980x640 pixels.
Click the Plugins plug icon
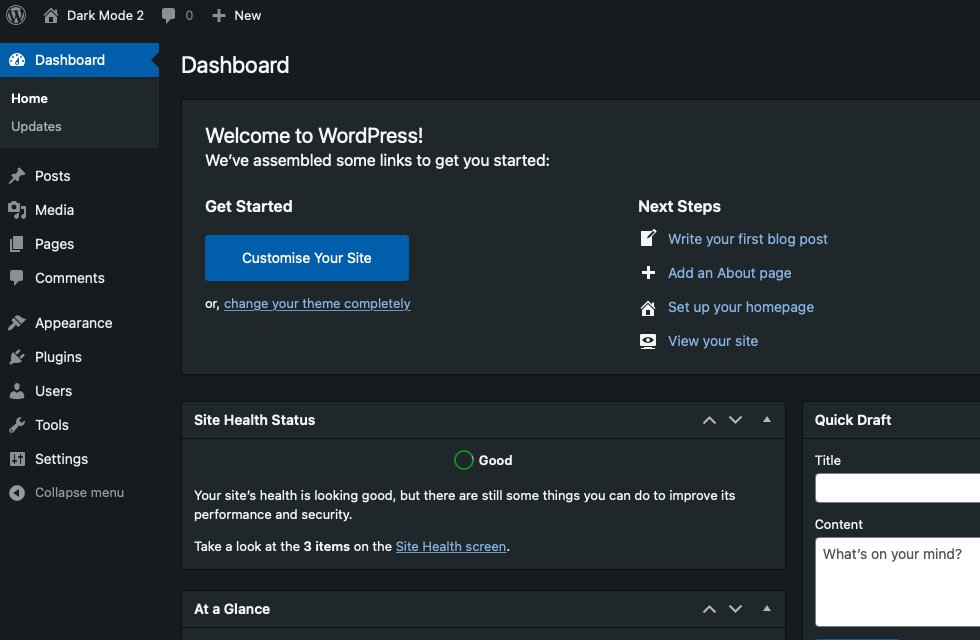pyautogui.click(x=17, y=357)
